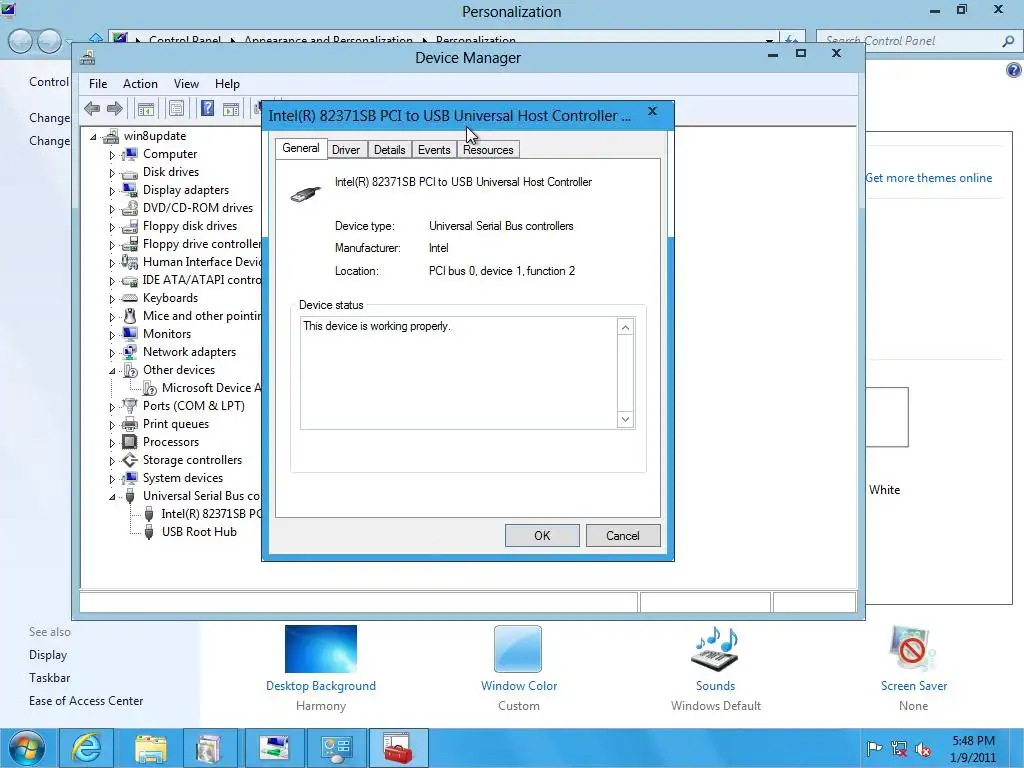Image resolution: width=1024 pixels, height=768 pixels.
Task: Open the Display link under See also
Action: coord(48,655)
